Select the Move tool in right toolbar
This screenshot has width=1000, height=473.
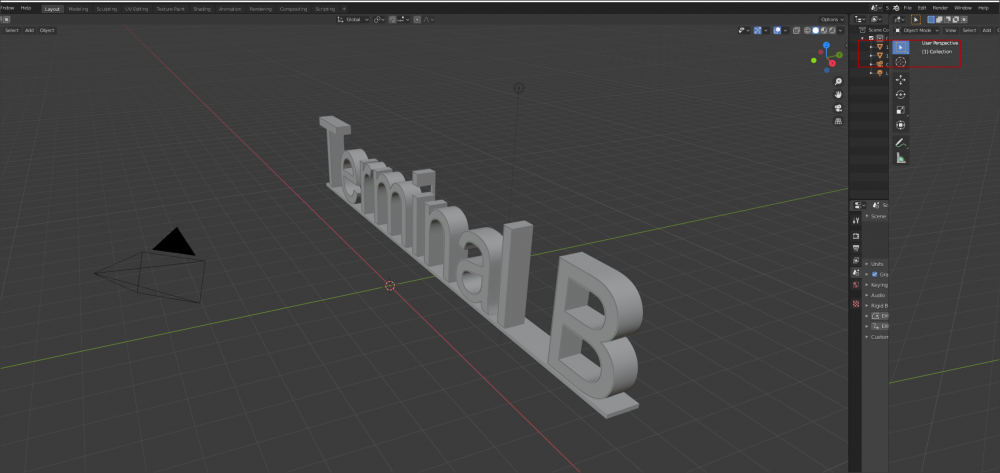tap(901, 78)
